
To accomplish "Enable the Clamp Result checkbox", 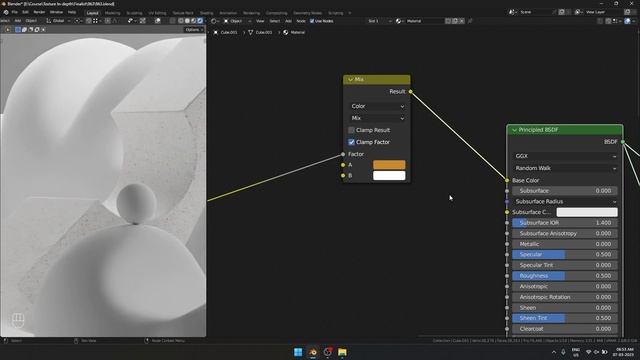I will point(351,130).
